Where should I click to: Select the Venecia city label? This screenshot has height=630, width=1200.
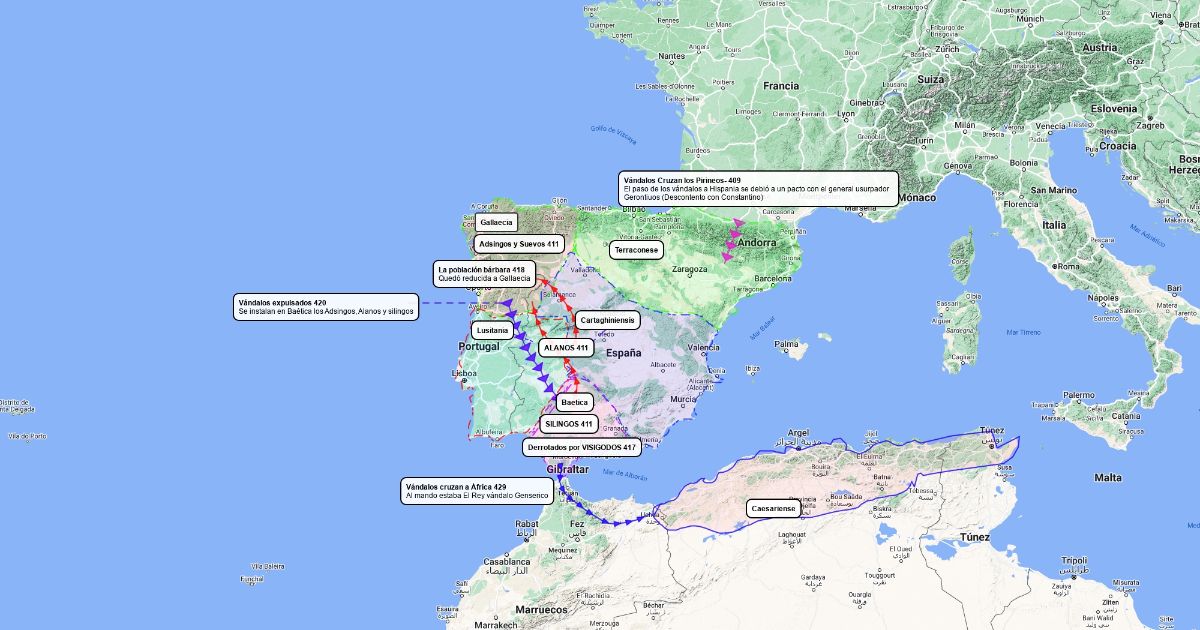(1050, 126)
